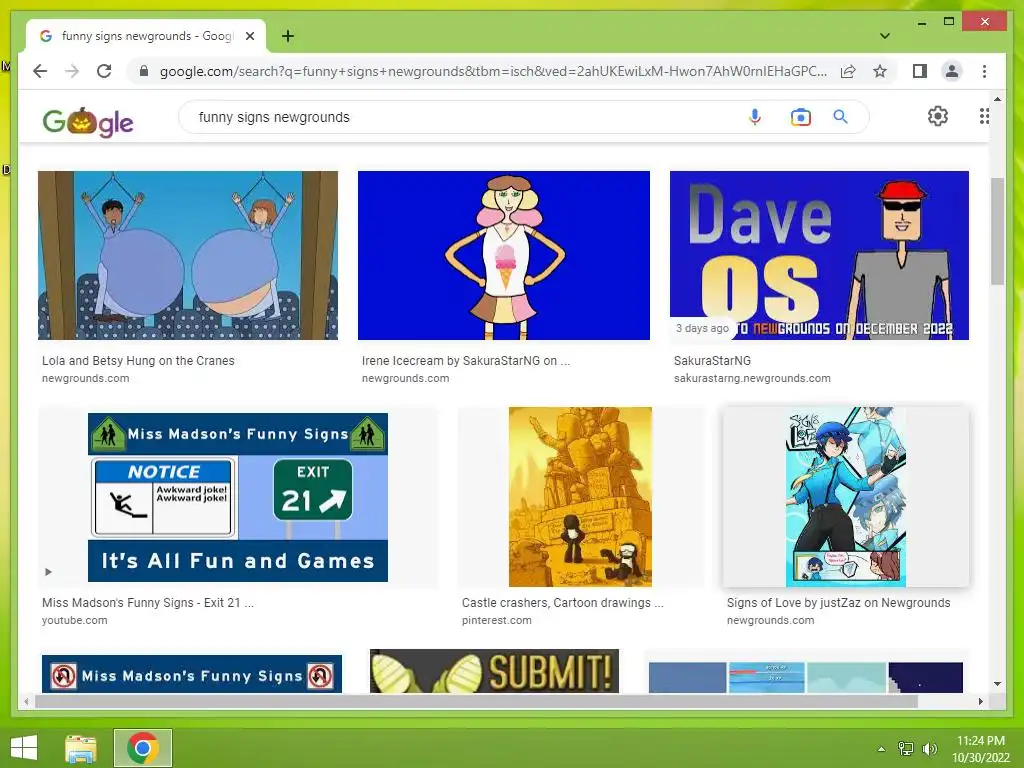The image size is (1024, 768).
Task: Click Chrome icon in taskbar
Action: 143,748
